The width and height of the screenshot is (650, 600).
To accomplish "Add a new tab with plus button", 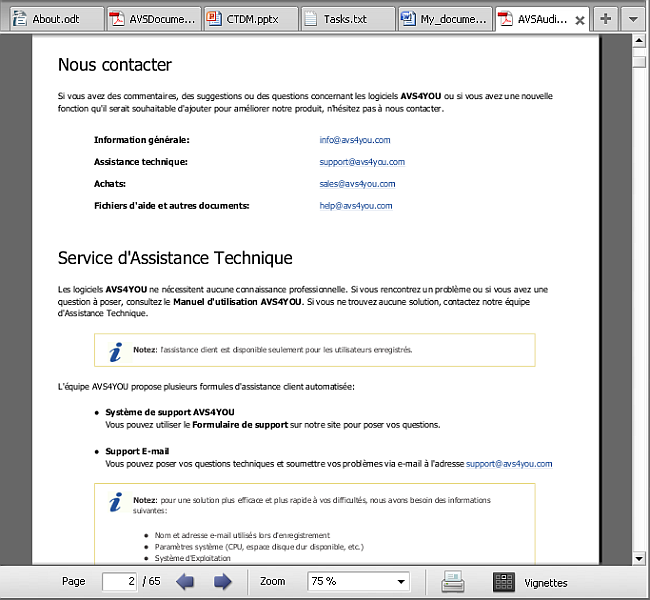I will [606, 19].
